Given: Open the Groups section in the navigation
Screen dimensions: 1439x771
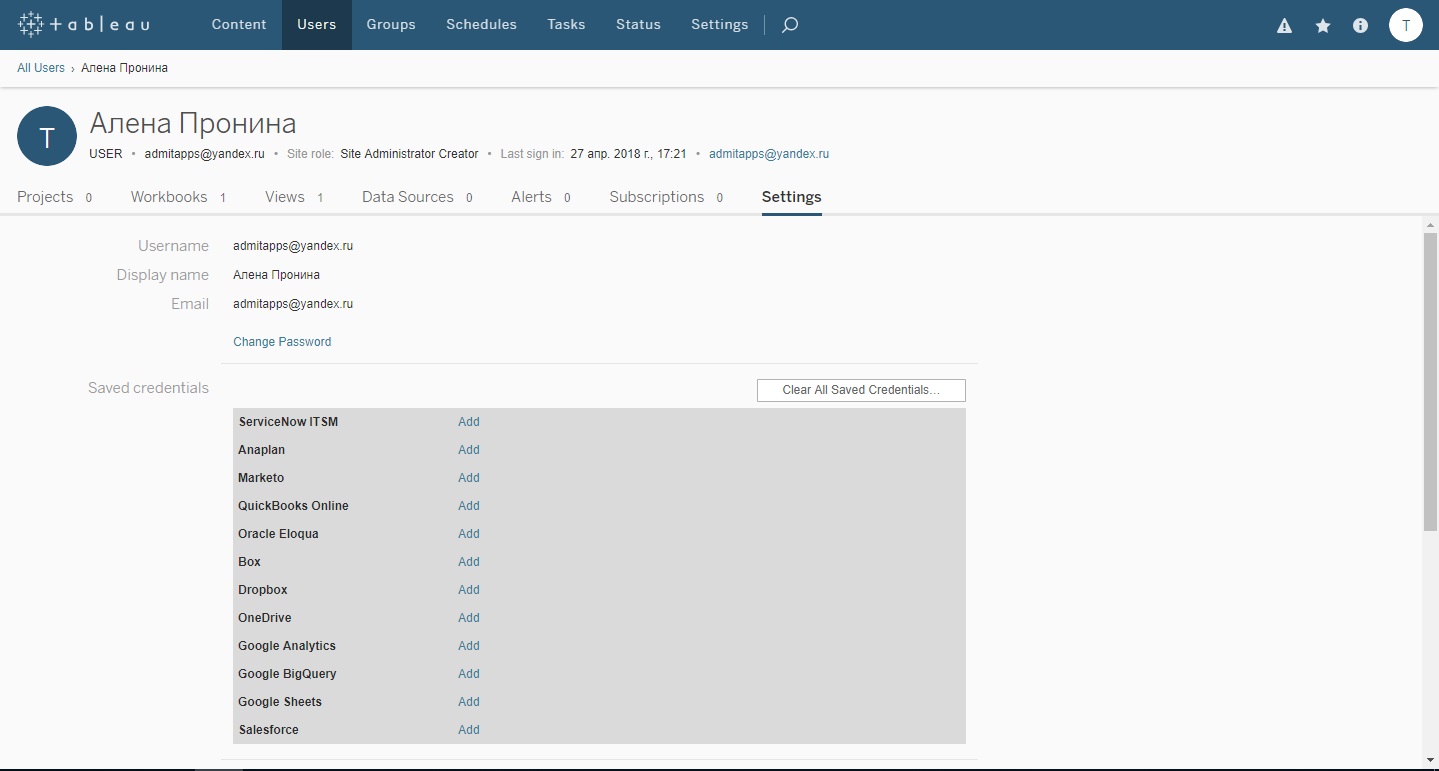Looking at the screenshot, I should [390, 24].
